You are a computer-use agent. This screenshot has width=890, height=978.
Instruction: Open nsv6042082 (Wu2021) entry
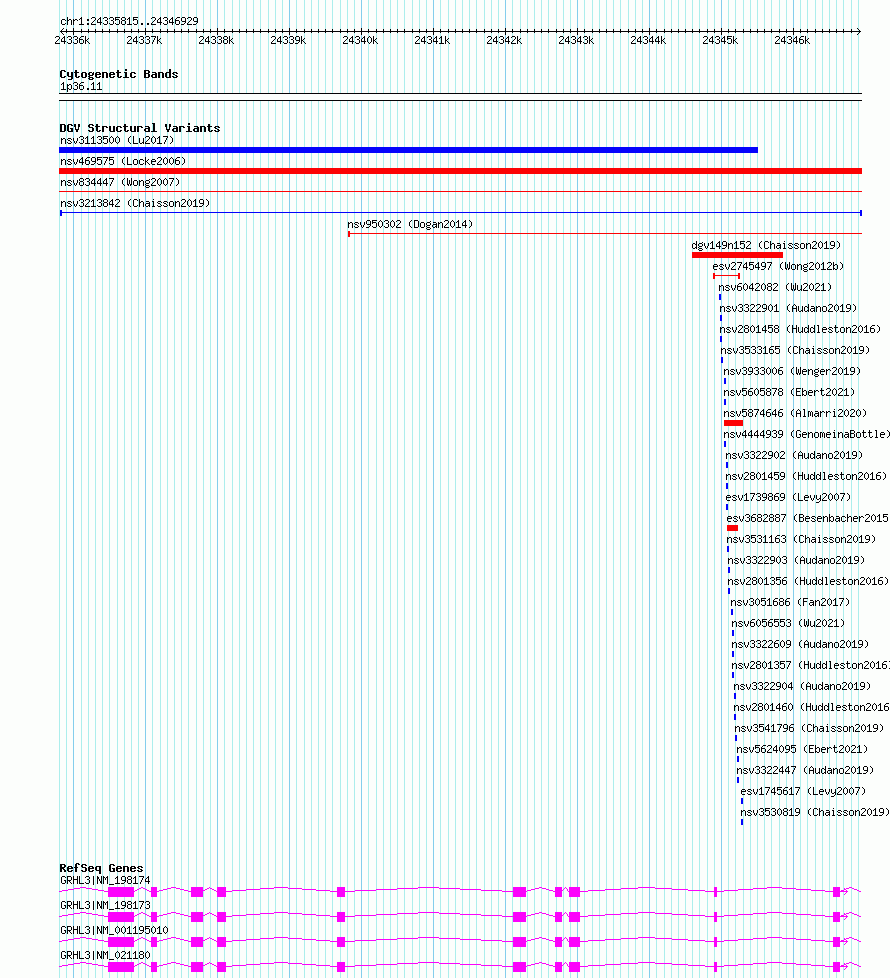[x=775, y=288]
